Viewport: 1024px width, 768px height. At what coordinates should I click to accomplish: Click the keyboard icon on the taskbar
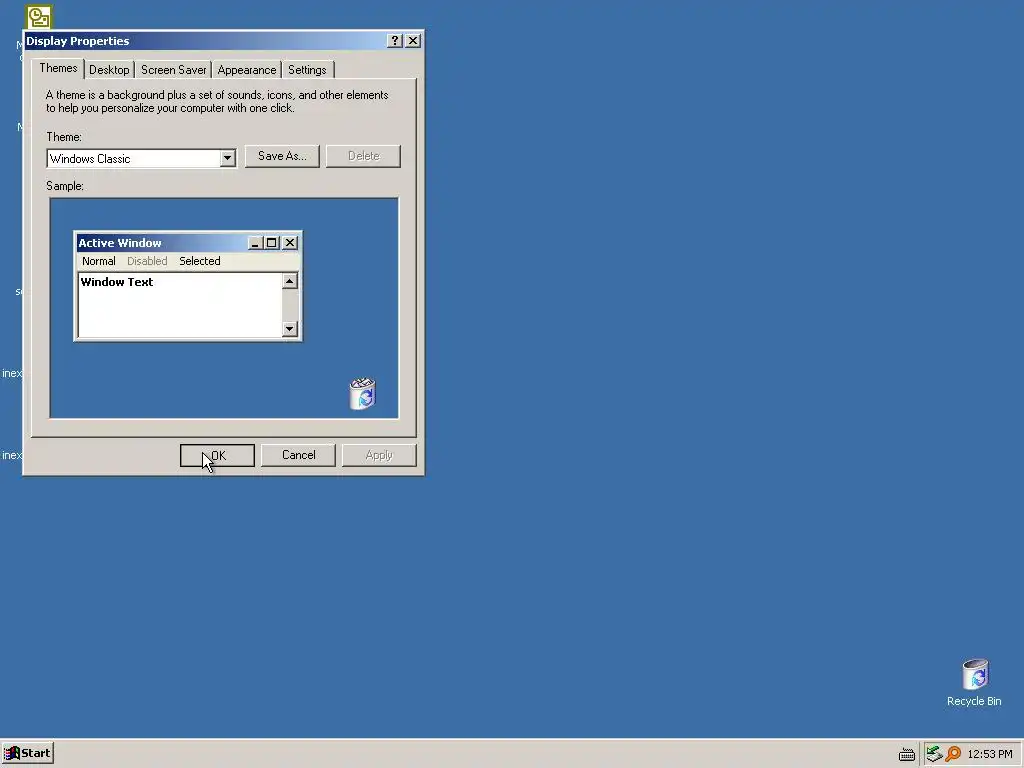pyautogui.click(x=906, y=754)
